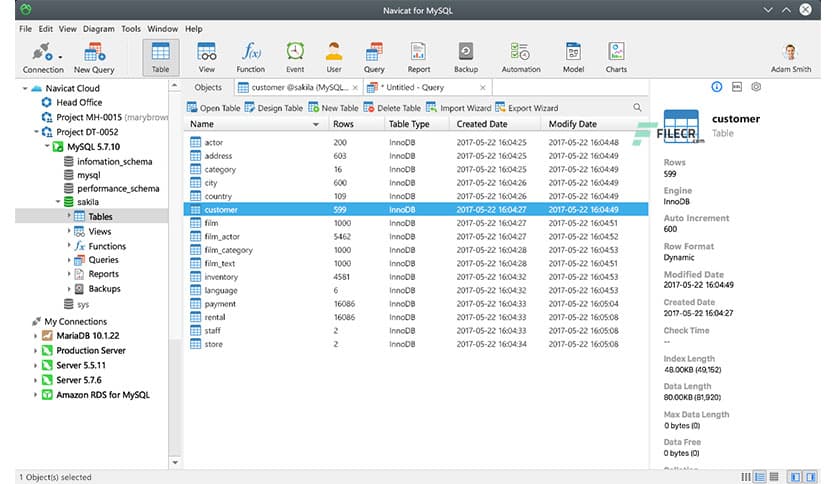Screen dimensions: 836x484
Task: Toggle the left pane layout button
Action: tap(795, 477)
